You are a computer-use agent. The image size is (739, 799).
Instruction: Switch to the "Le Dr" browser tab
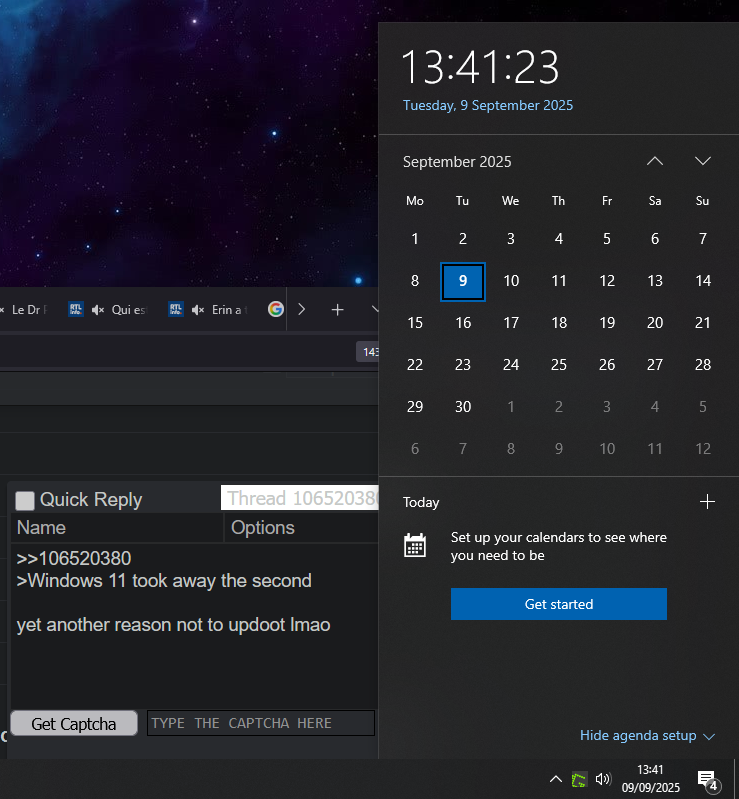pyautogui.click(x=28, y=310)
